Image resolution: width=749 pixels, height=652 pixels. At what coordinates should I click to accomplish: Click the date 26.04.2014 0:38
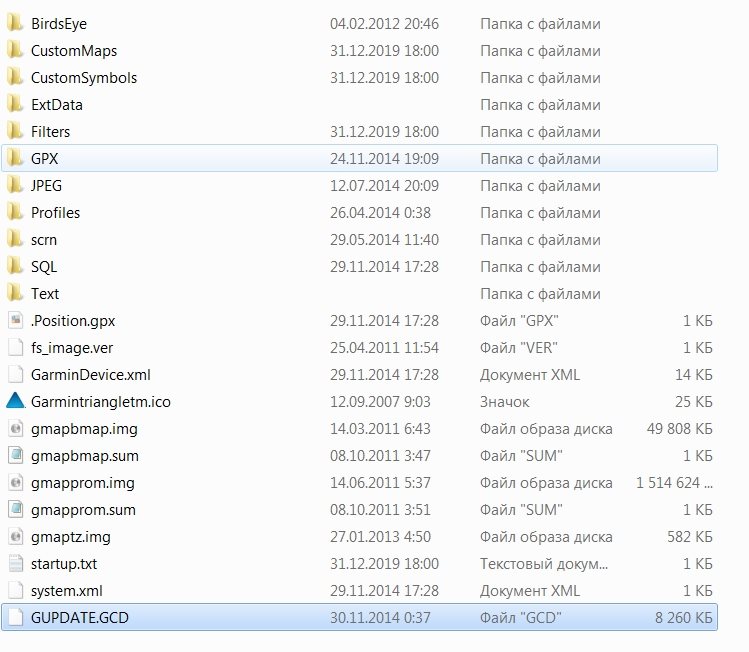click(x=380, y=213)
